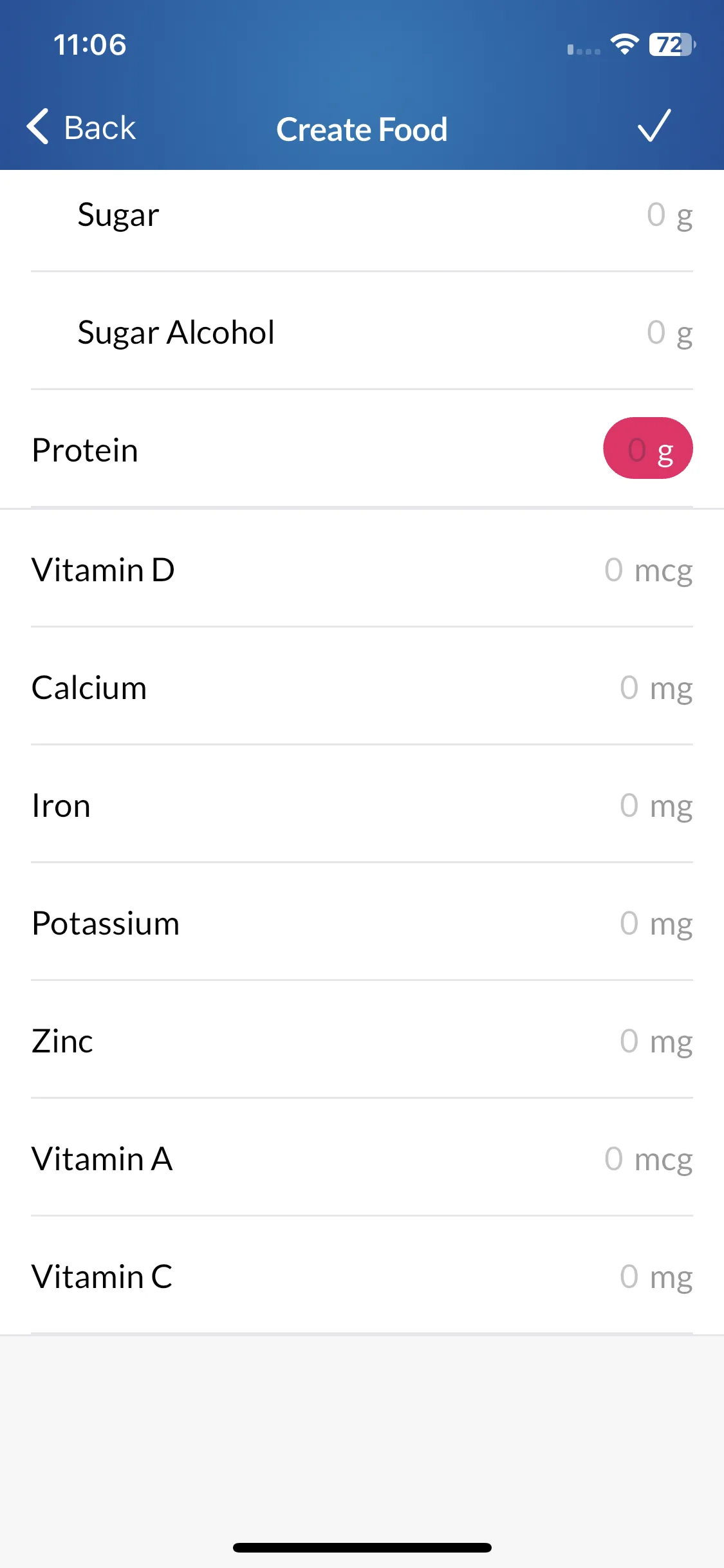The width and height of the screenshot is (724, 1568).
Task: Tap the Create Food title
Action: click(x=362, y=129)
